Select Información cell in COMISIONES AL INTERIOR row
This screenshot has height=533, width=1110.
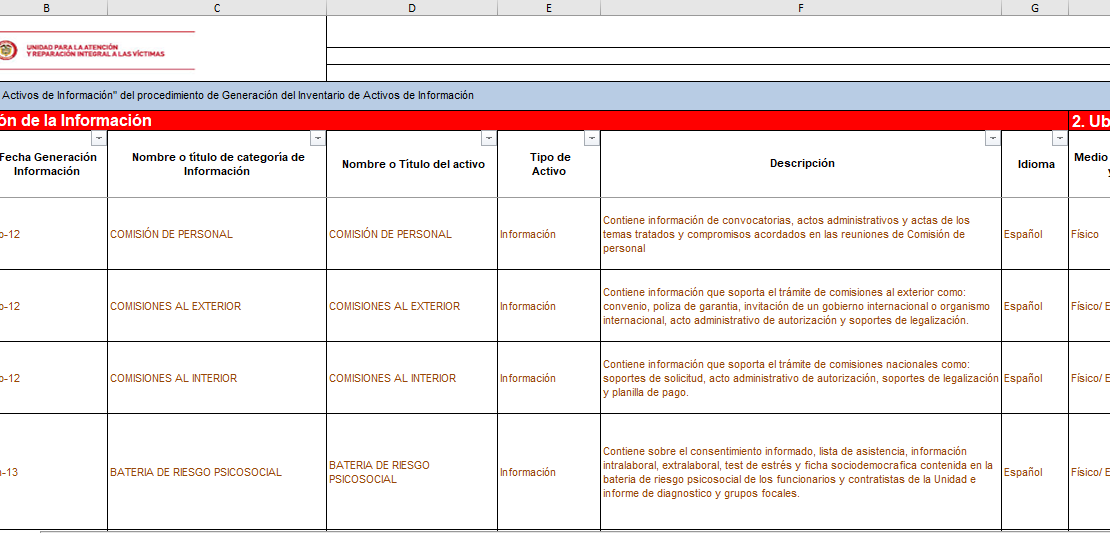pyautogui.click(x=549, y=378)
